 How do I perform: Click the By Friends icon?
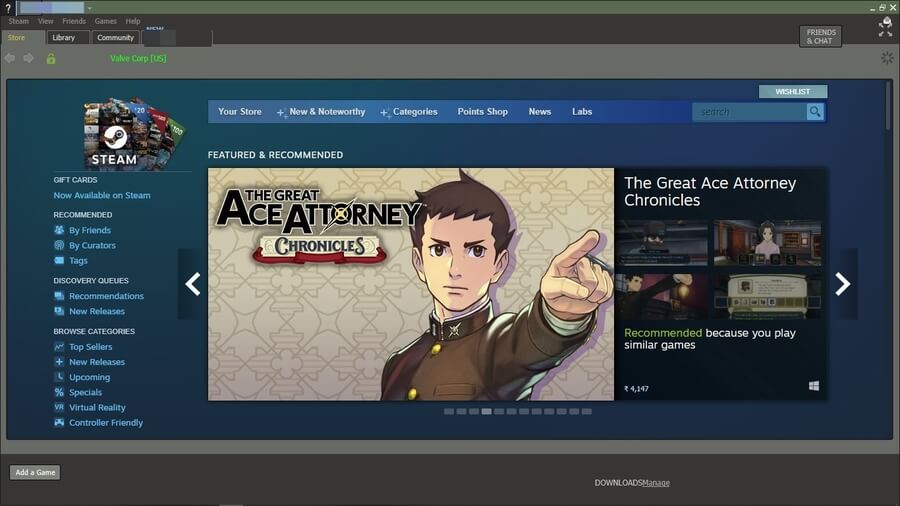coord(60,230)
